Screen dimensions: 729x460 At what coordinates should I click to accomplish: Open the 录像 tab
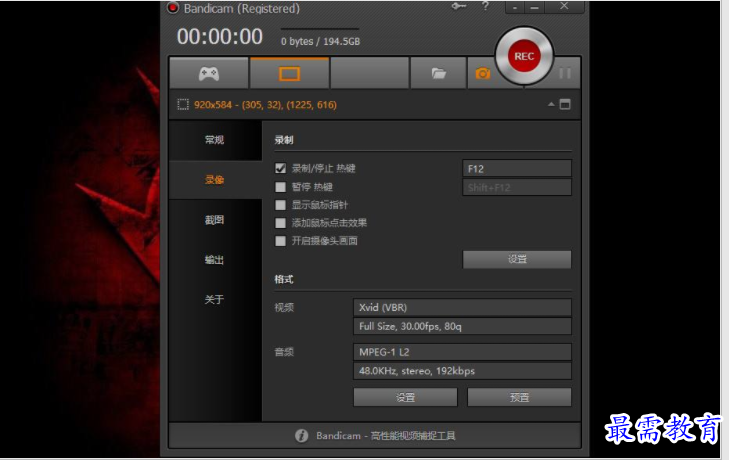click(215, 180)
